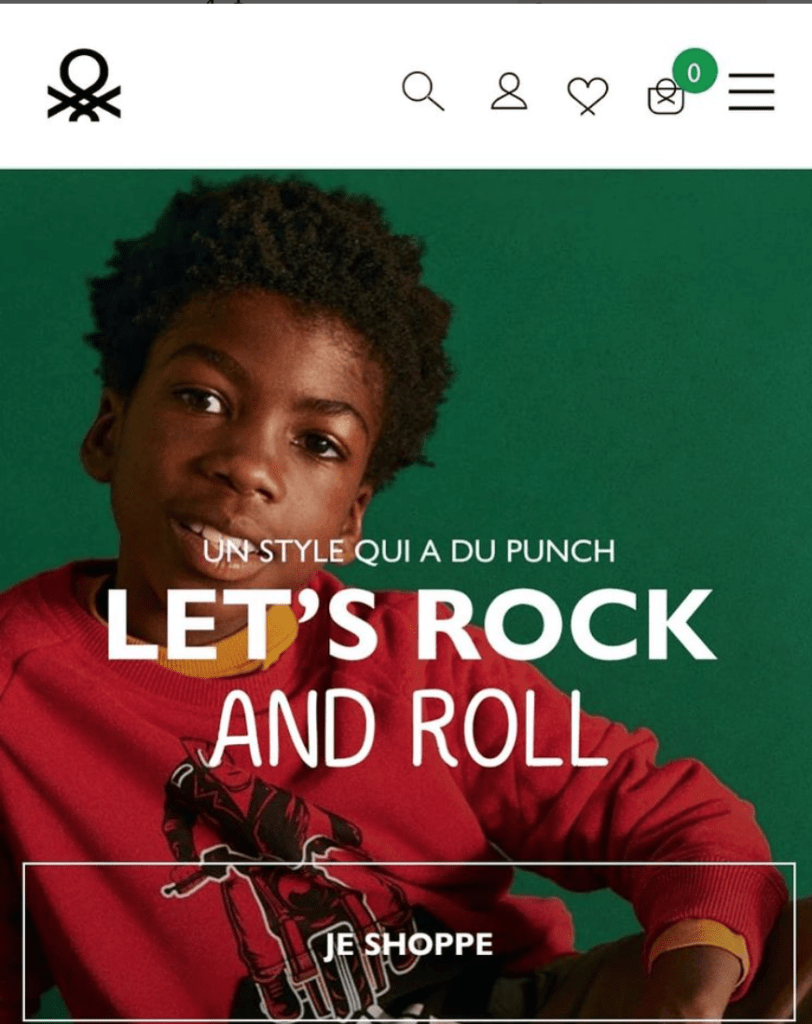Click the green cart count badge

coord(694,71)
